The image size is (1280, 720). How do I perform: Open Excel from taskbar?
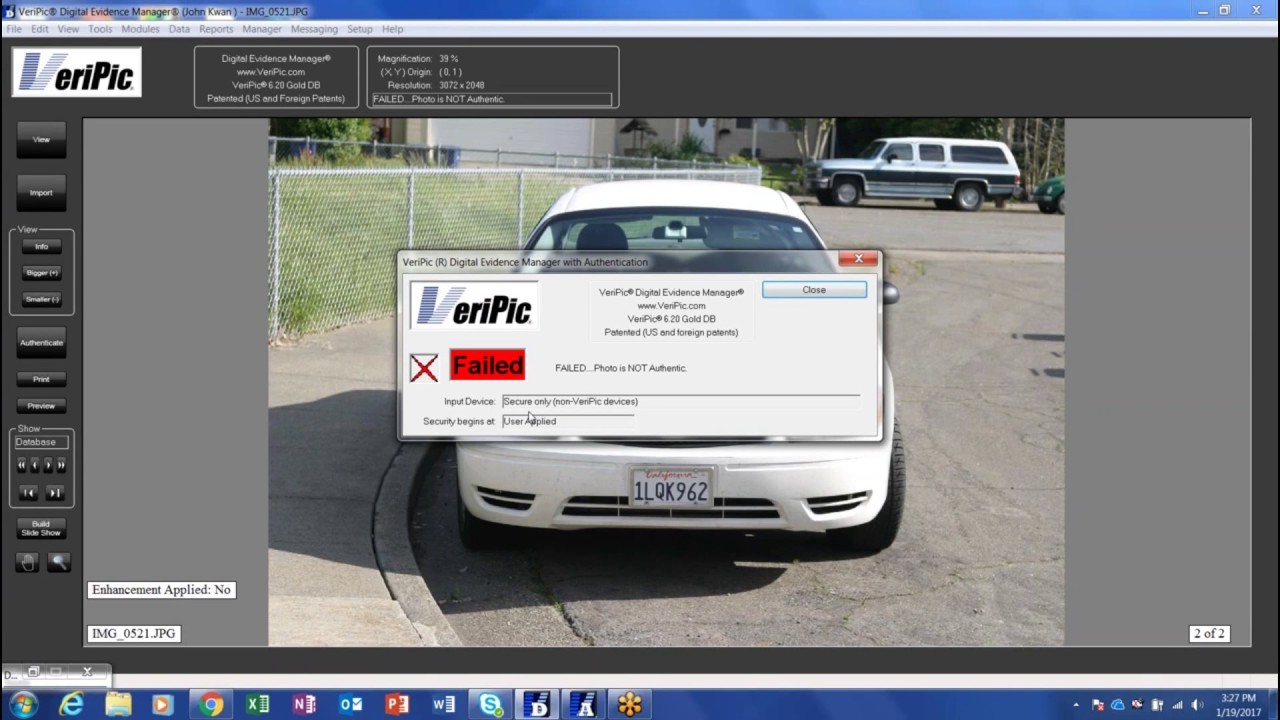click(x=257, y=705)
